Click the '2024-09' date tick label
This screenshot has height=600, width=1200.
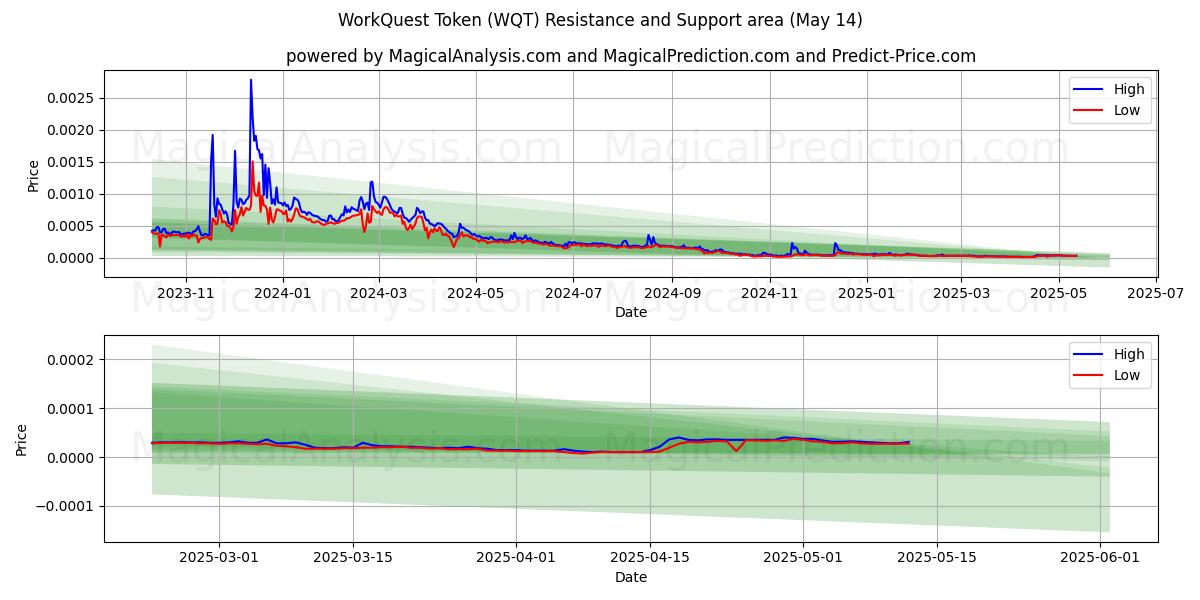click(671, 293)
